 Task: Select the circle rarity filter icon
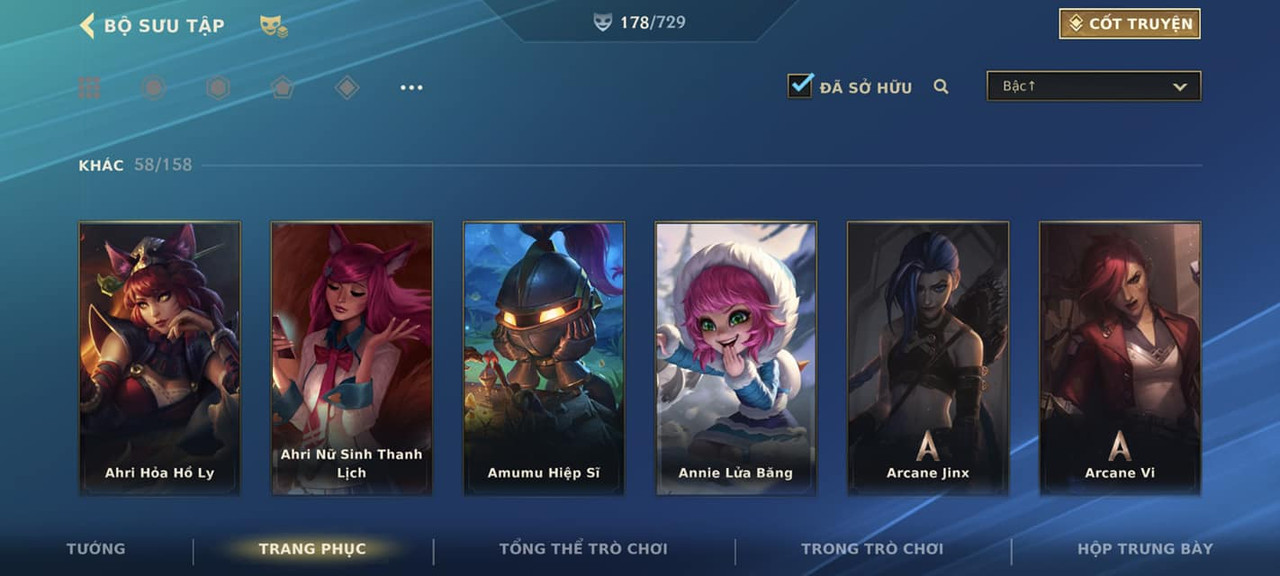coord(153,88)
